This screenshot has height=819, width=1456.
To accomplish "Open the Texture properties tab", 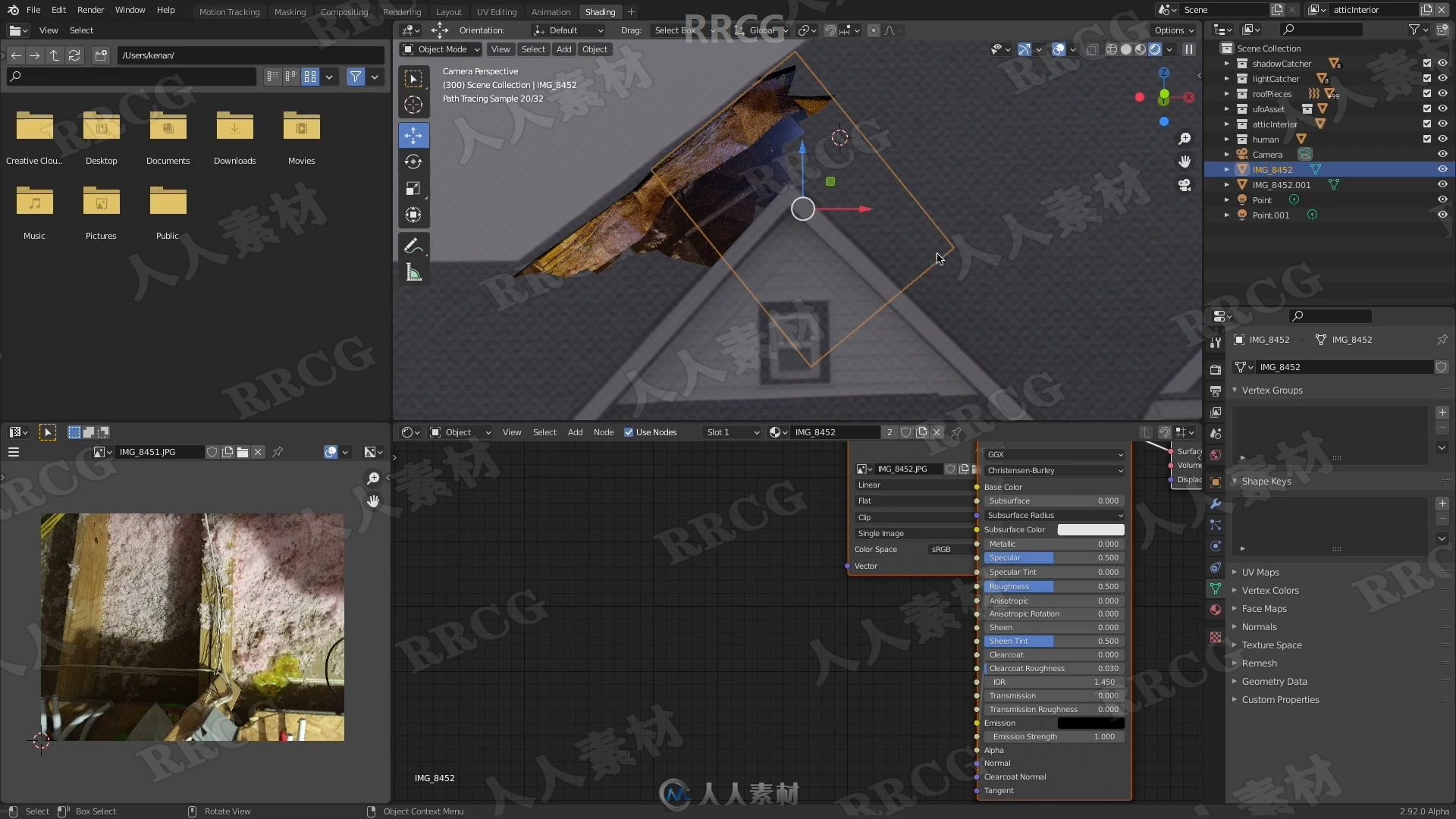I will [1216, 637].
